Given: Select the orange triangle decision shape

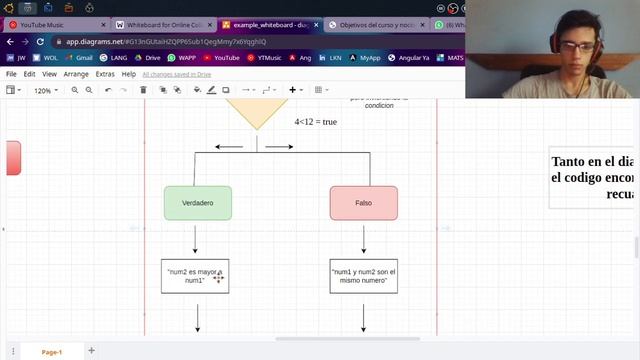Looking at the screenshot, I should coord(257,111).
